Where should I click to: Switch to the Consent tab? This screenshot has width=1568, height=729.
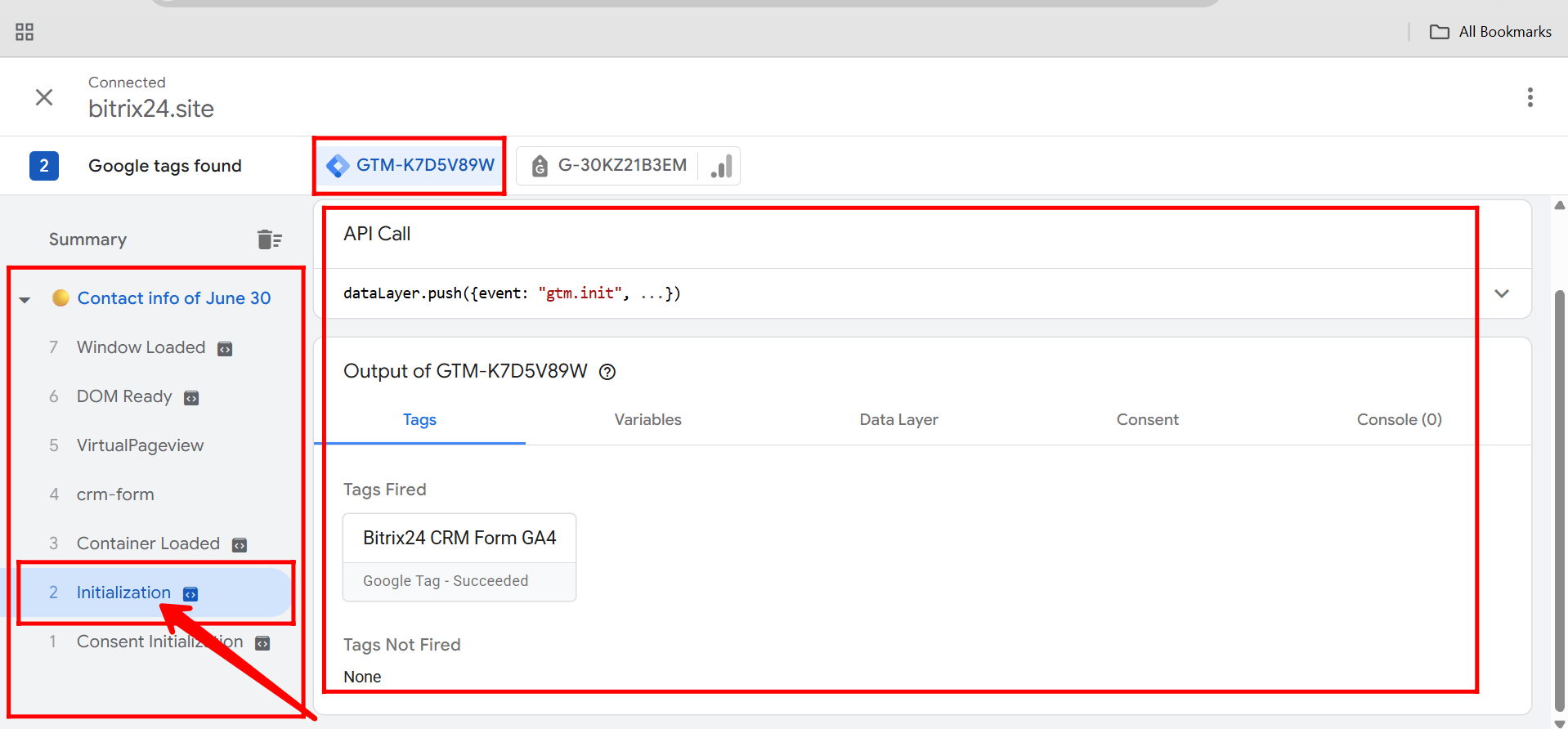click(x=1148, y=419)
